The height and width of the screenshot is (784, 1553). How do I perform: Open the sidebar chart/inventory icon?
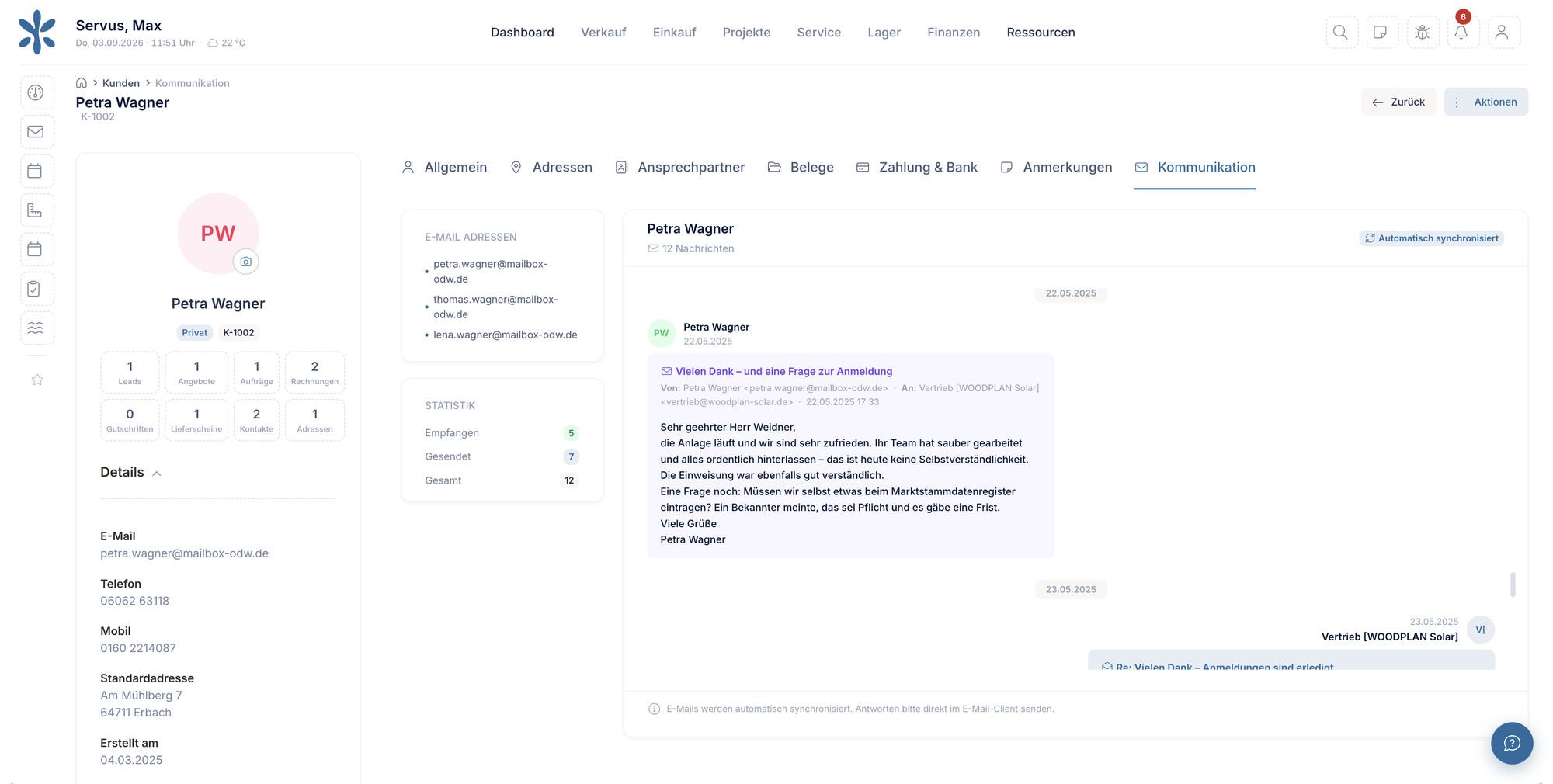click(36, 210)
